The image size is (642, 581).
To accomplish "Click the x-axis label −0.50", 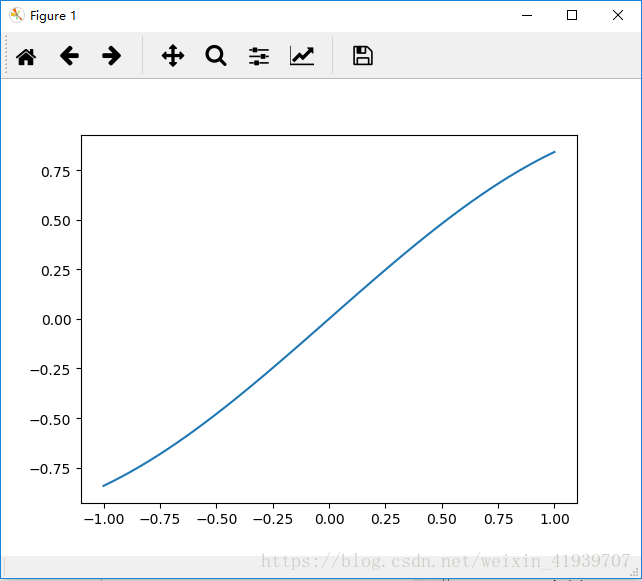I will (x=217, y=519).
